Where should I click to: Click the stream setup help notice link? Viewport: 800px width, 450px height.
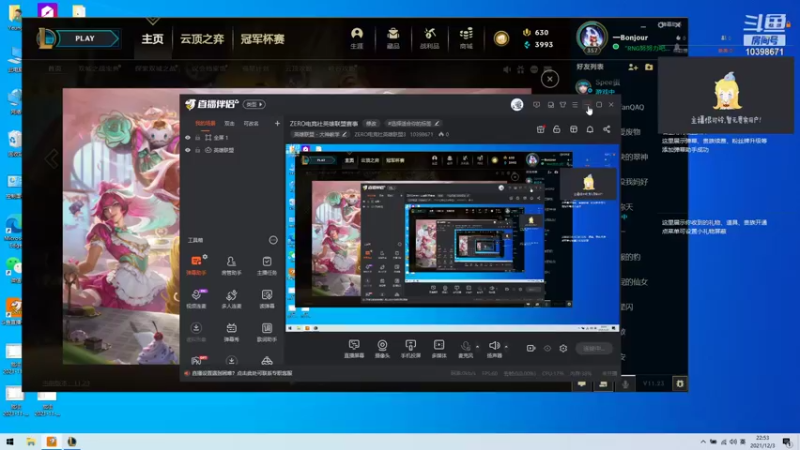[239, 373]
